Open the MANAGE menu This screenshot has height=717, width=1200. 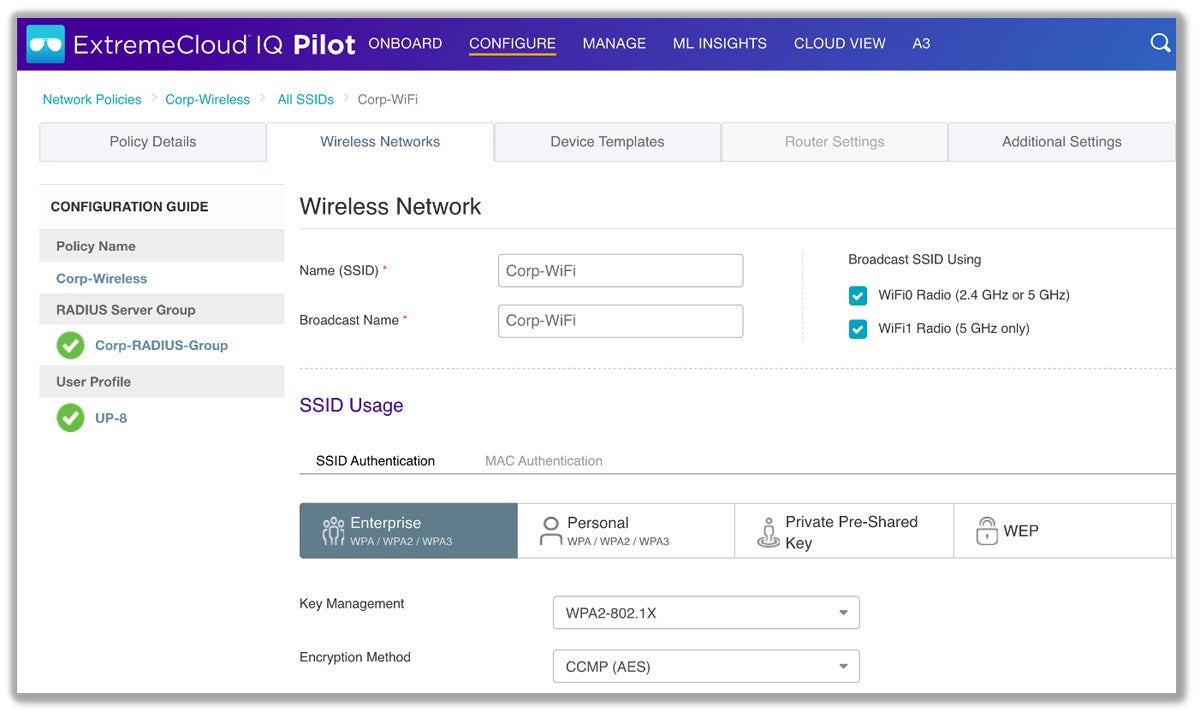coord(614,44)
